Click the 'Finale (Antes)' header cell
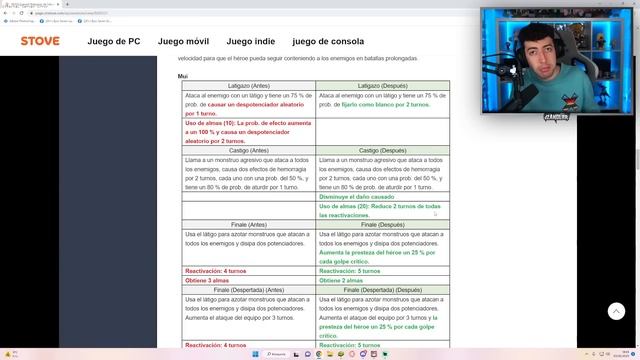 click(x=249, y=225)
